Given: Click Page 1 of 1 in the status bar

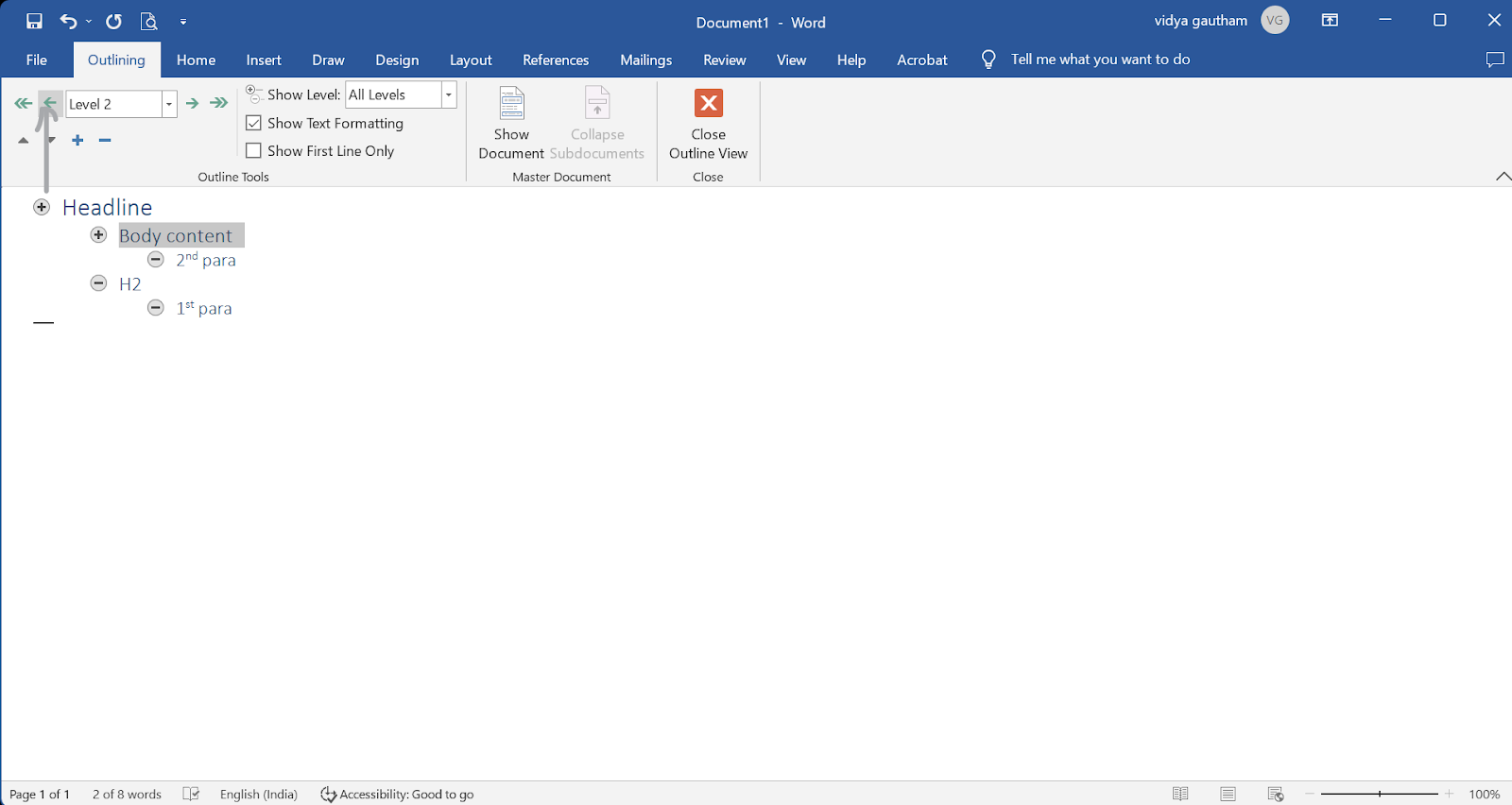Looking at the screenshot, I should (40, 794).
